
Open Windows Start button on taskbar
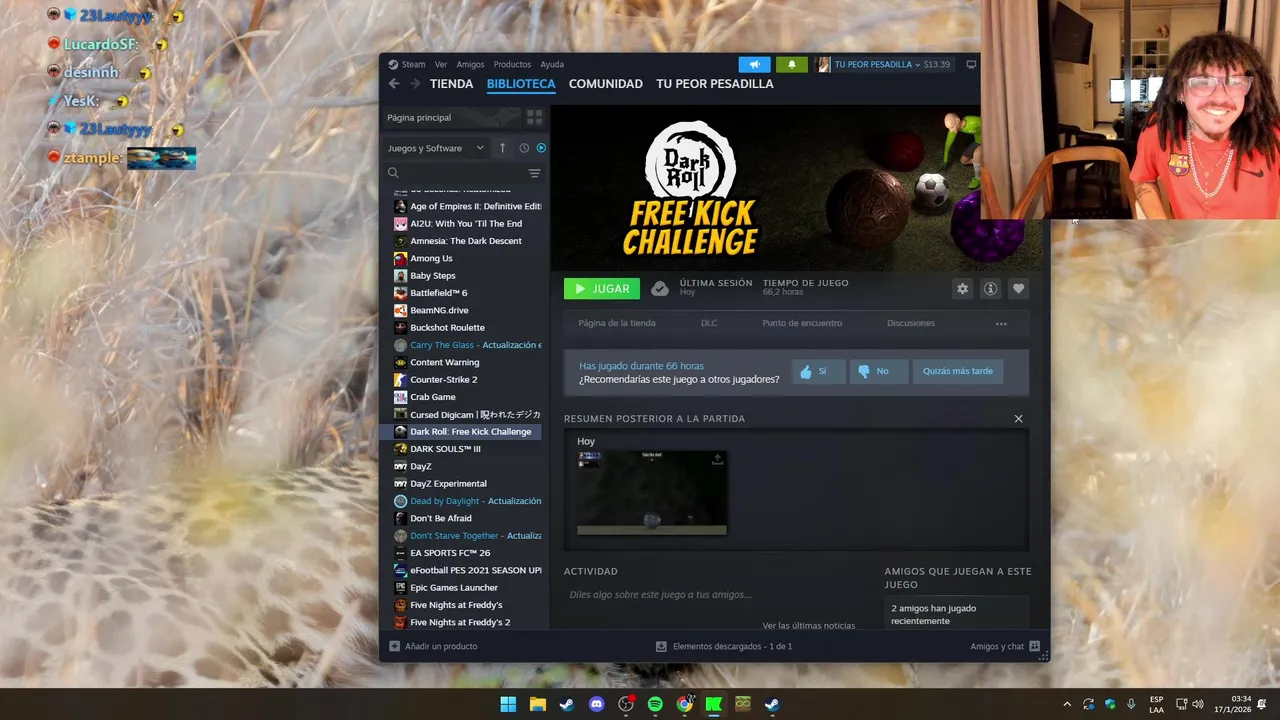coord(508,704)
